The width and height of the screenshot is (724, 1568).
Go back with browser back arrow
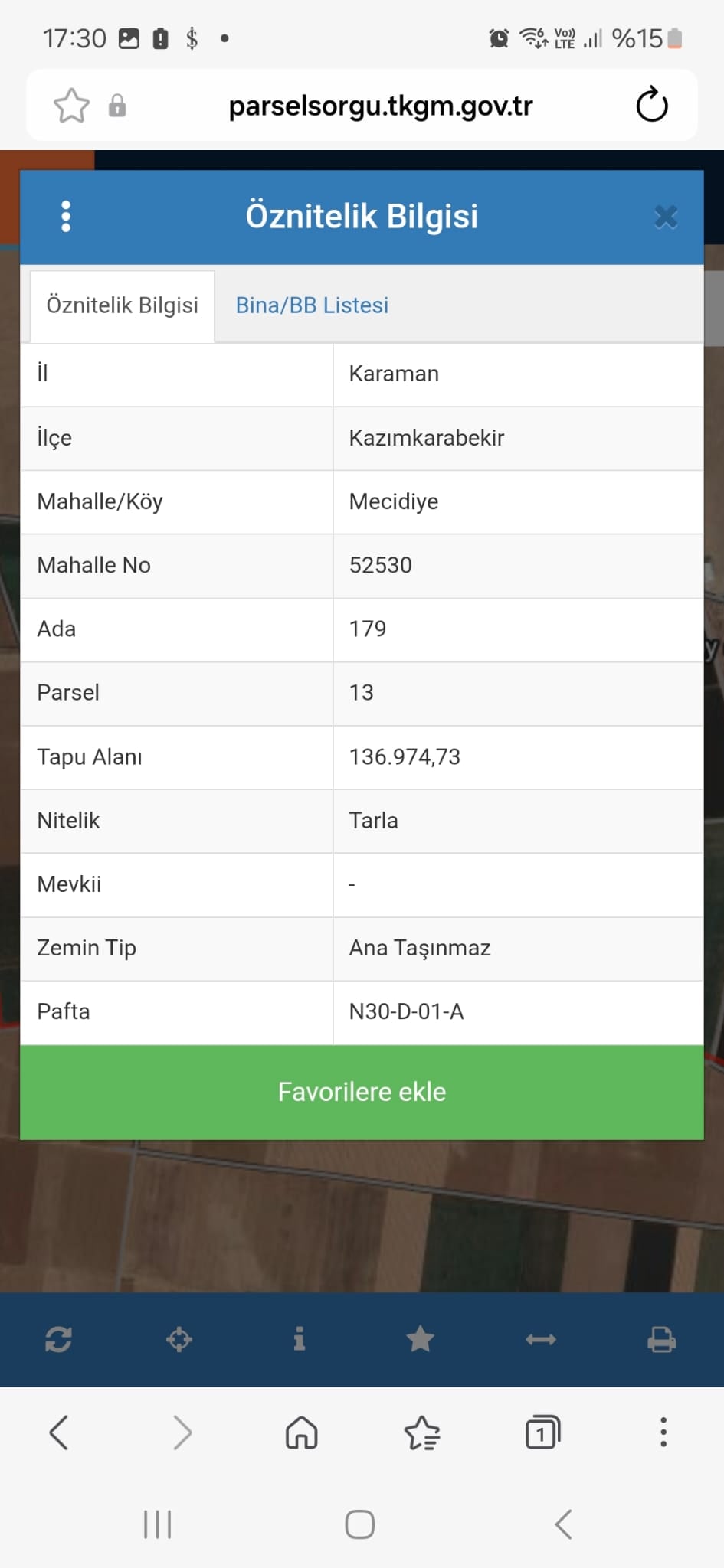pyautogui.click(x=59, y=1432)
